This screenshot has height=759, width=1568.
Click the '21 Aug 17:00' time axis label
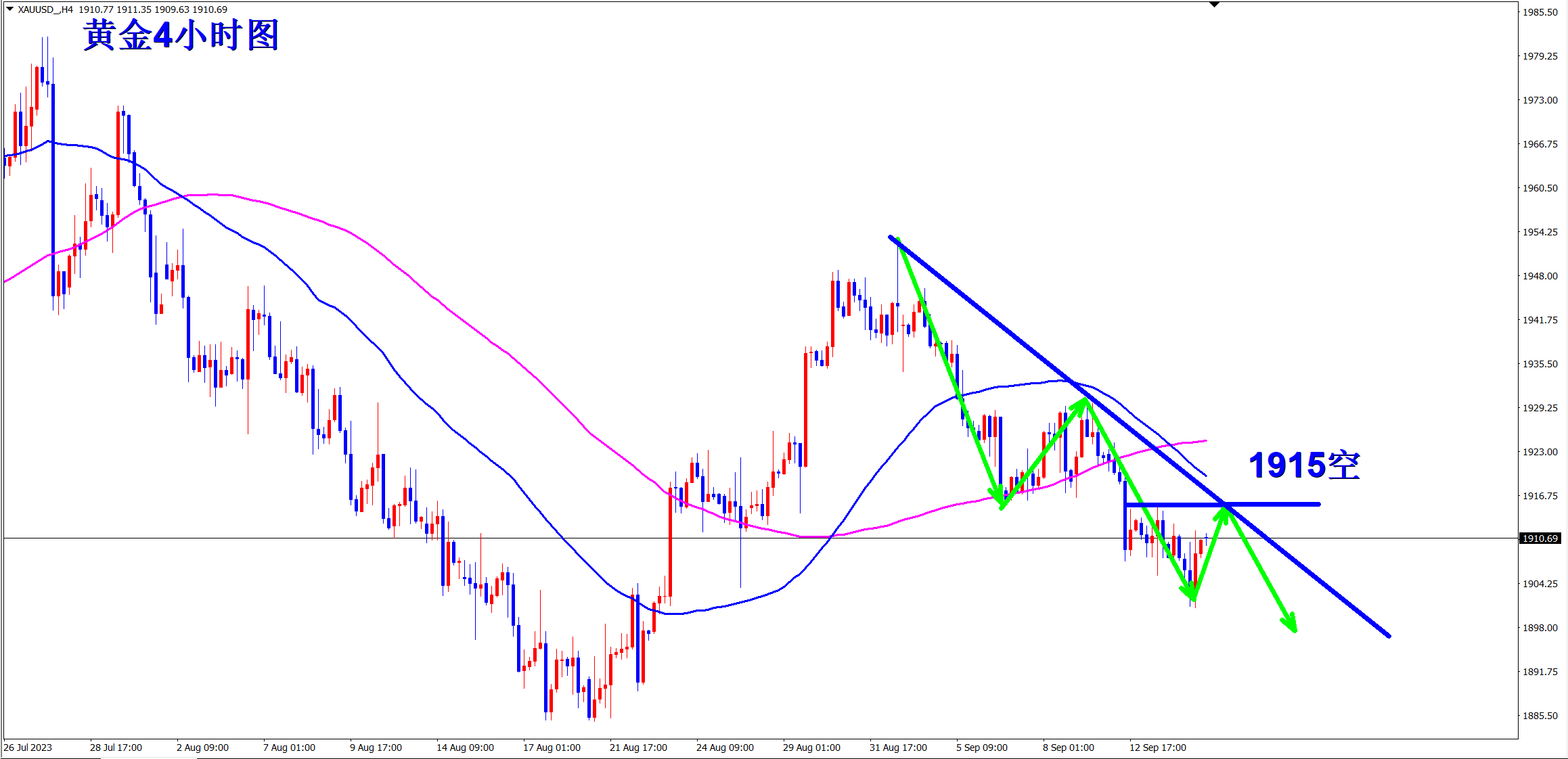638,747
